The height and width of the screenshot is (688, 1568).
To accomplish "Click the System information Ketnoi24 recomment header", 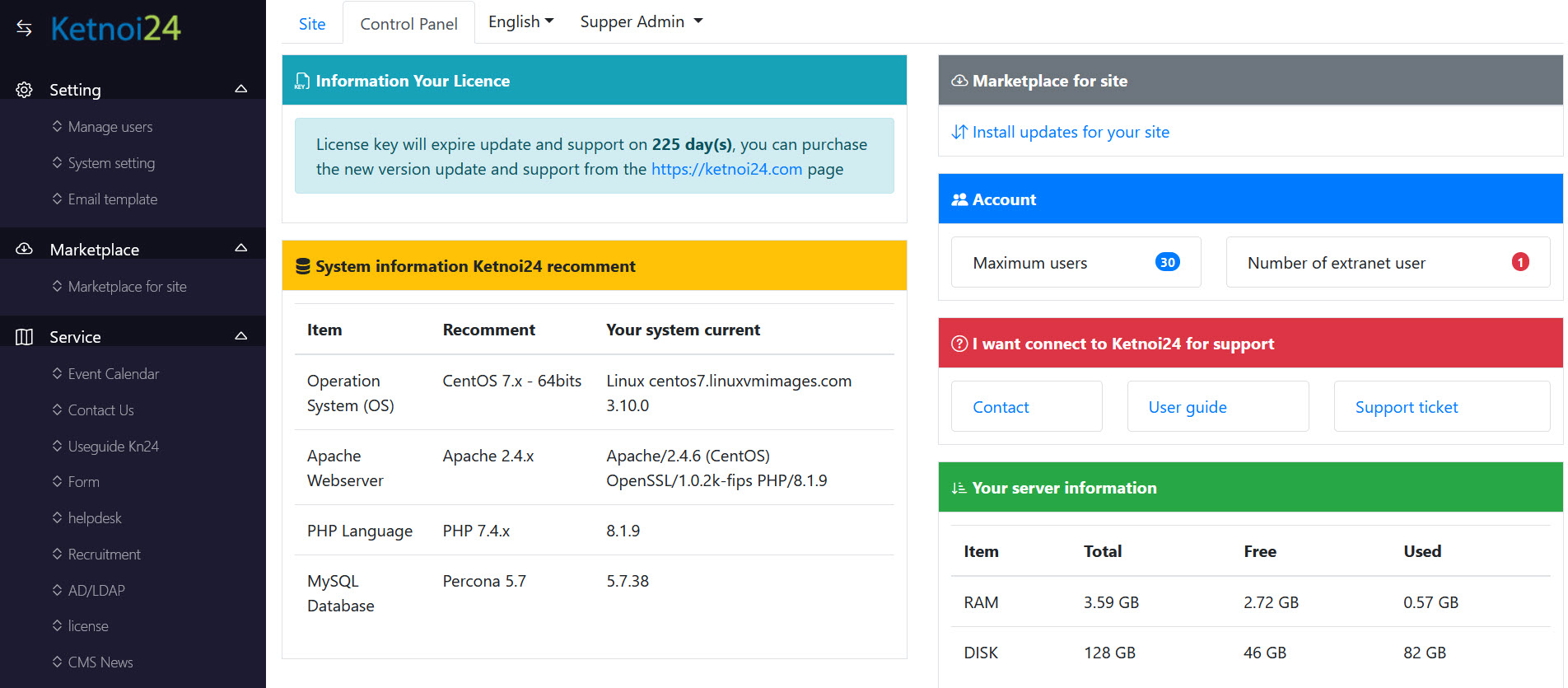I will point(594,265).
